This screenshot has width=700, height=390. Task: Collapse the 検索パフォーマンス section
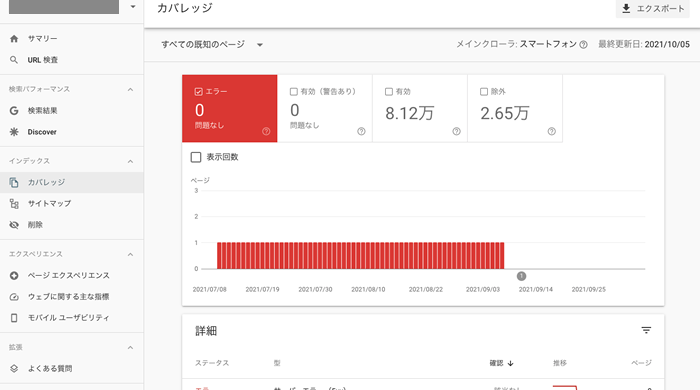pyautogui.click(x=130, y=90)
